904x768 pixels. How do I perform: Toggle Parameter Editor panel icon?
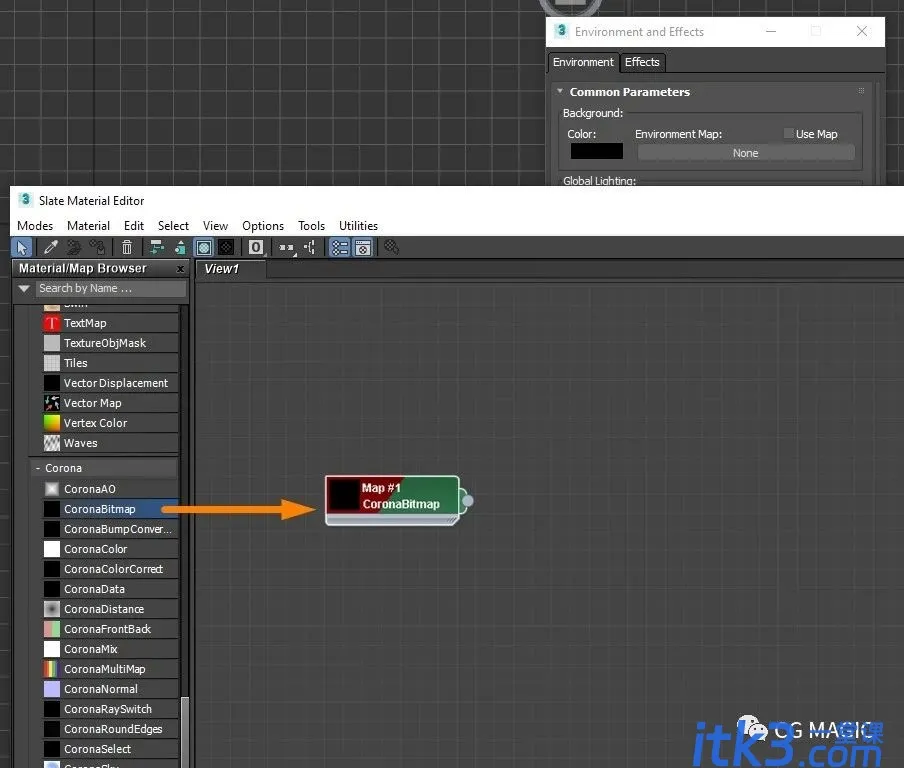(363, 248)
